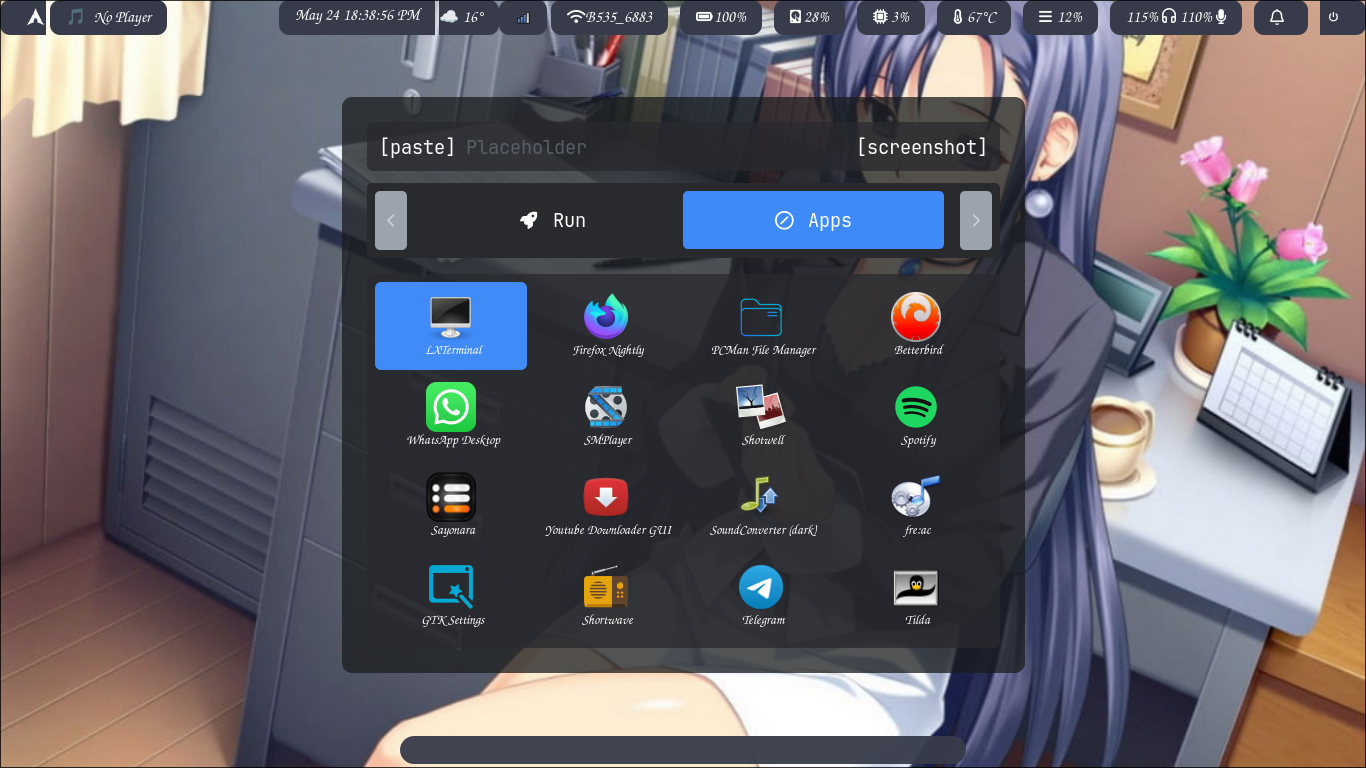1366x768 pixels.
Task: Launch Shortwave radio app
Action: [x=608, y=596]
